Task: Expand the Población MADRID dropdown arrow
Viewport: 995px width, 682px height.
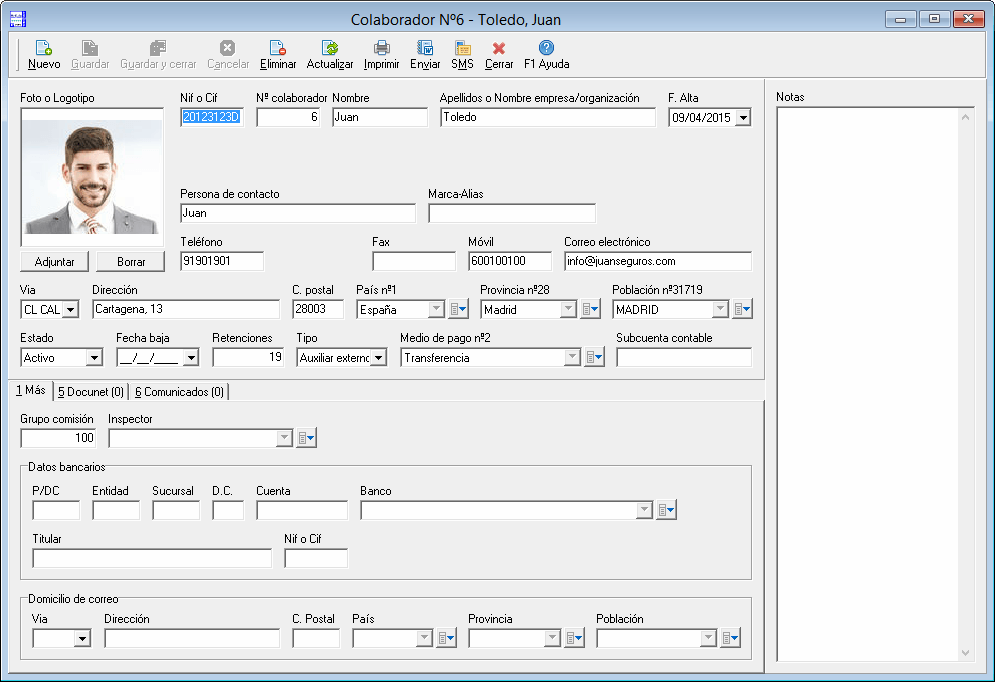Action: click(x=720, y=310)
